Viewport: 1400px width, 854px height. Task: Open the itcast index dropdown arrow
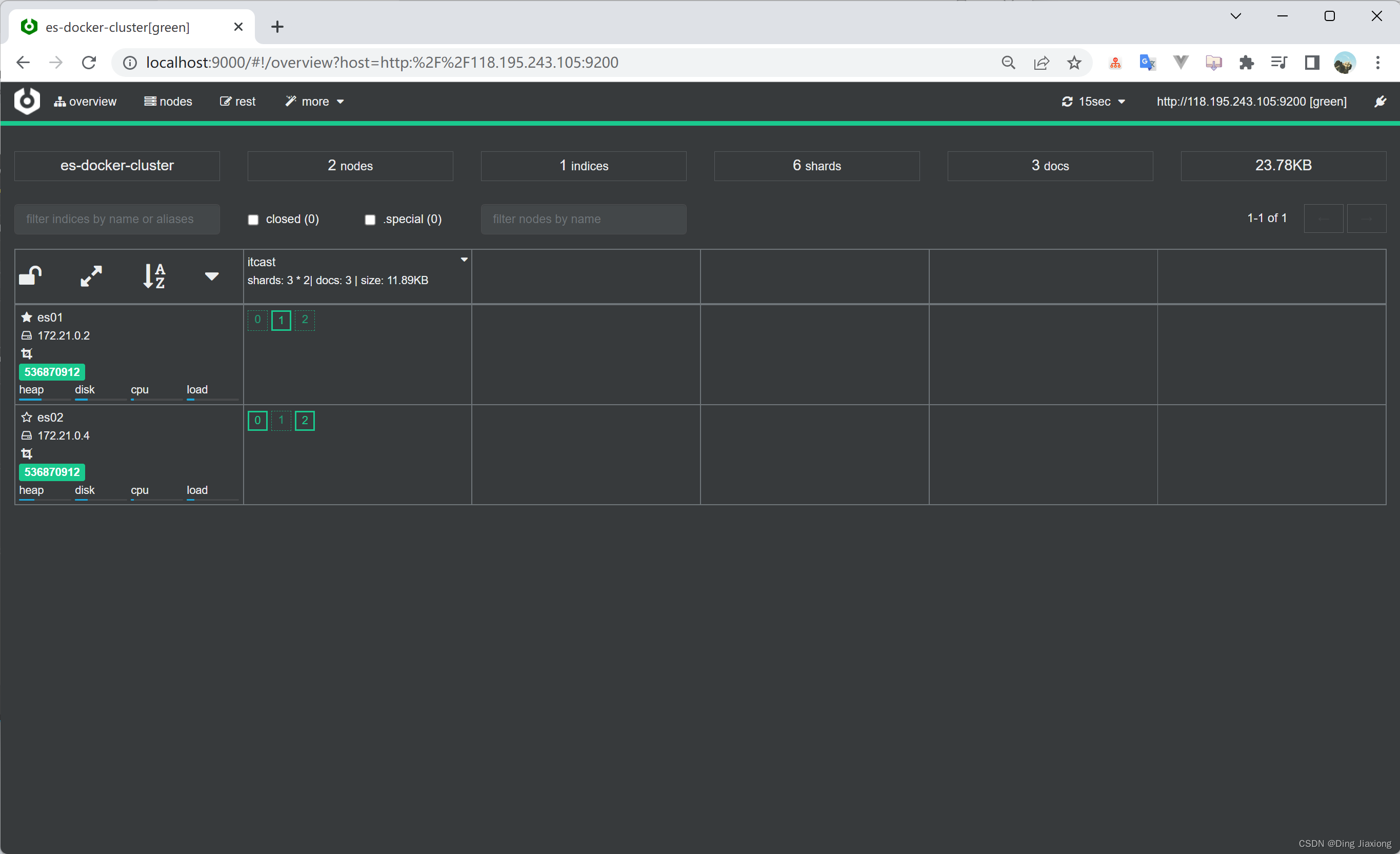tap(464, 260)
